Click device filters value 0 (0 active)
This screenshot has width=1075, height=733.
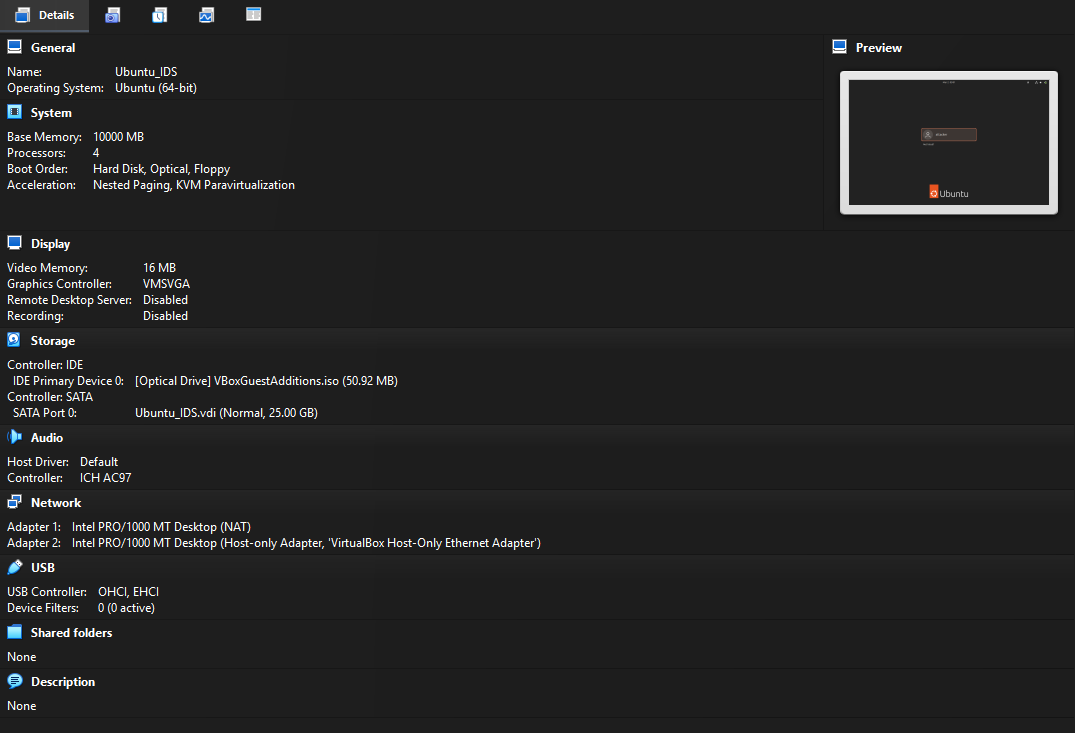(x=126, y=608)
